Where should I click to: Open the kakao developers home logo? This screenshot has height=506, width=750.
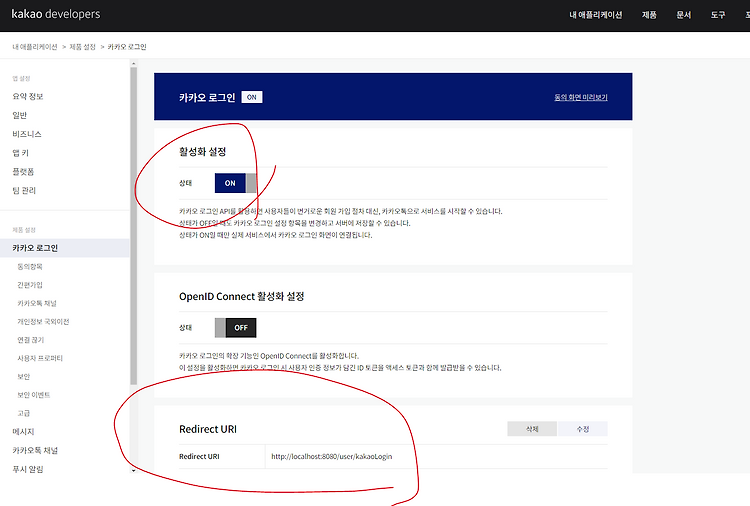pos(55,14)
